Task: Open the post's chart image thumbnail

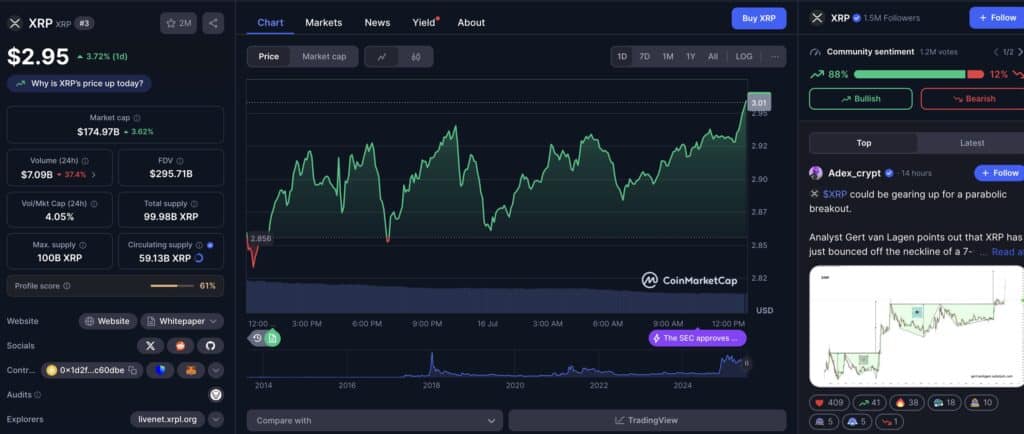Action: click(x=916, y=326)
